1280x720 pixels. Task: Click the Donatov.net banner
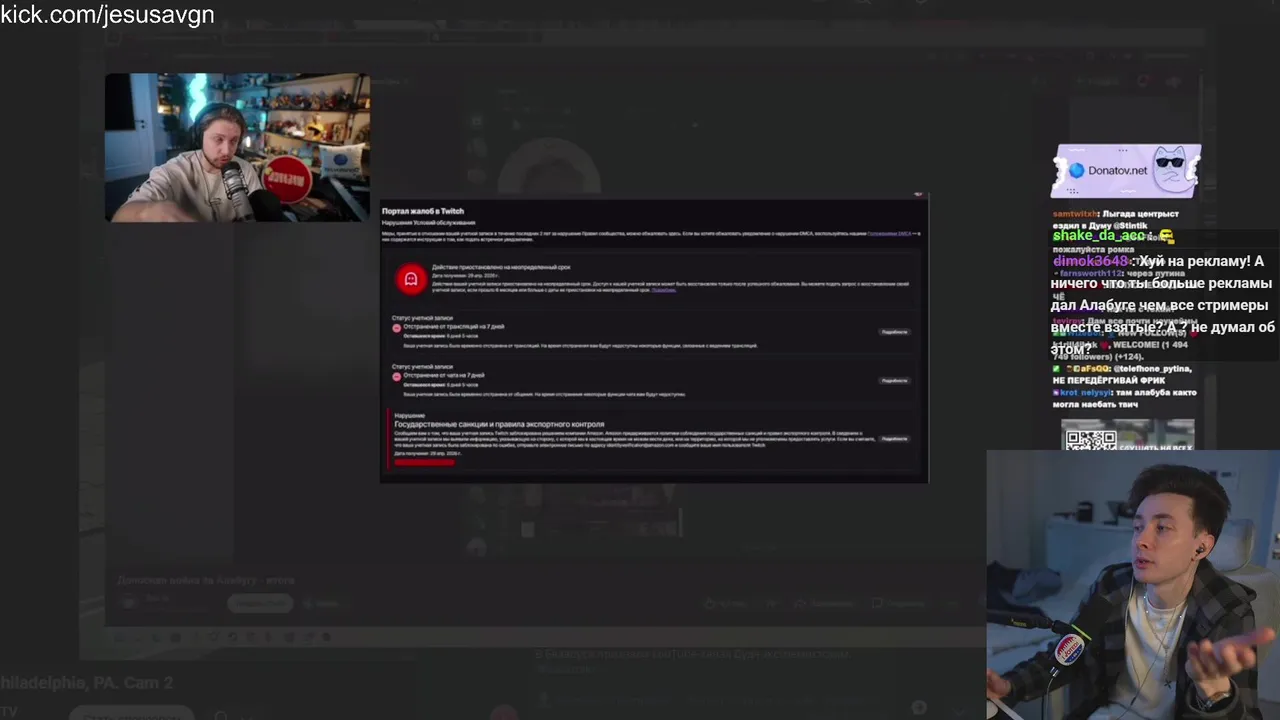point(1125,171)
